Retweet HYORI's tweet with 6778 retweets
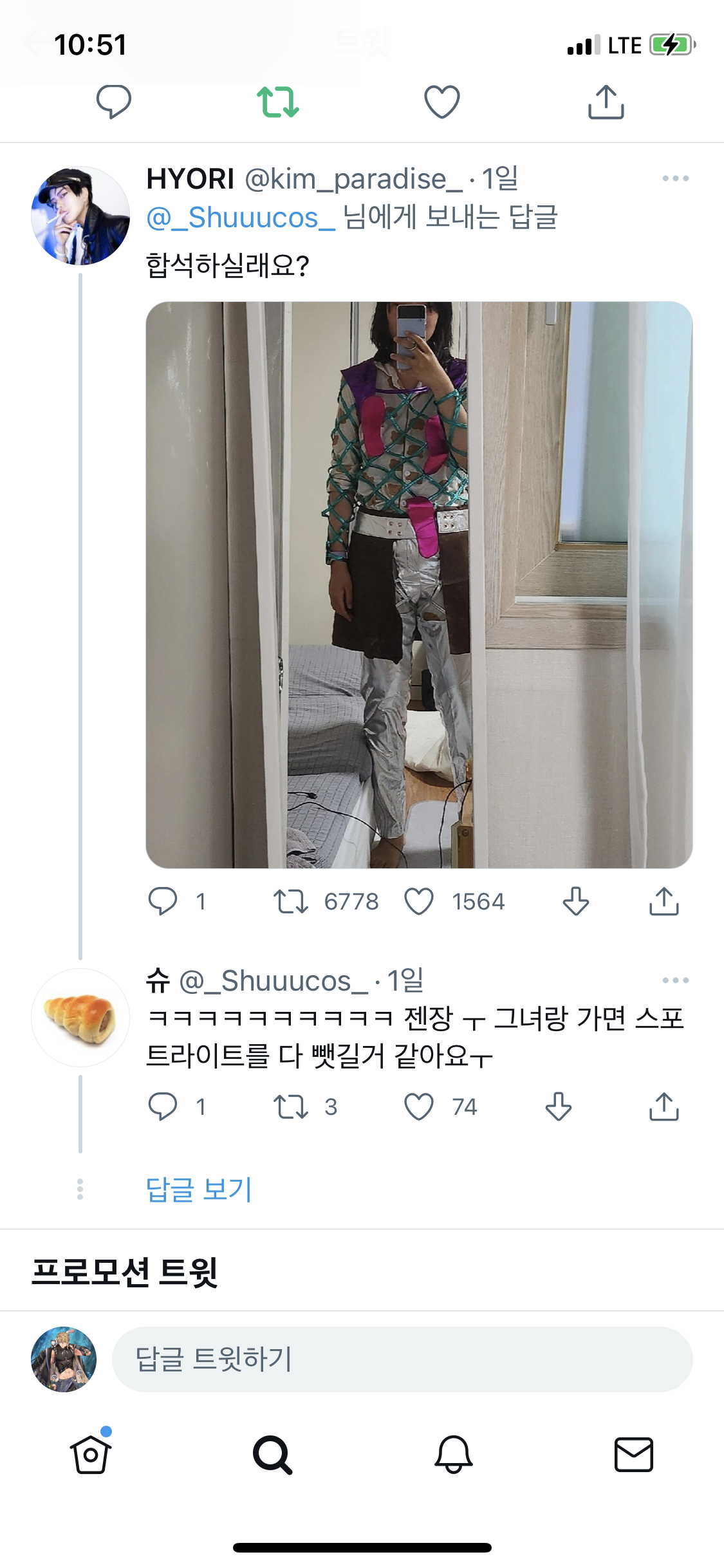Image resolution: width=724 pixels, height=1568 pixels. pyautogui.click(x=291, y=901)
